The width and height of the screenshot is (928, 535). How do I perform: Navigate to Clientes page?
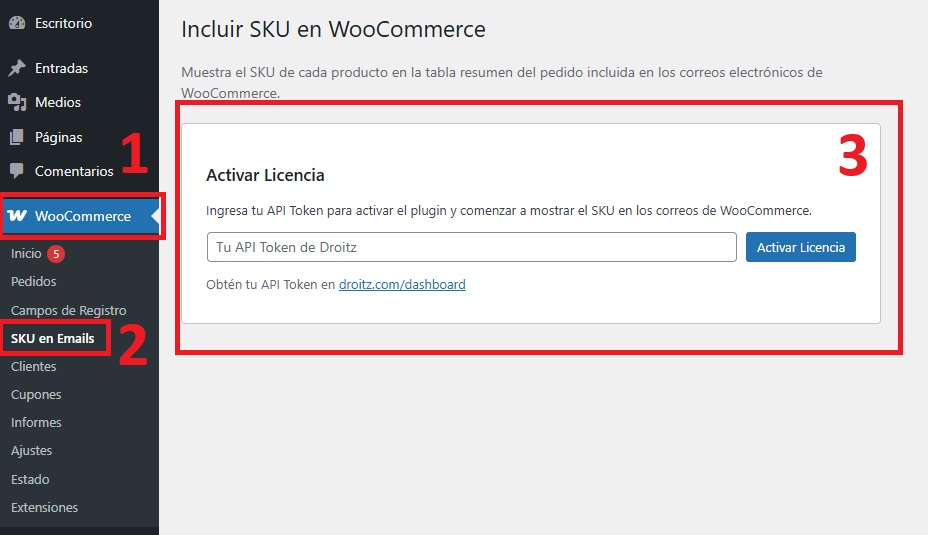tap(34, 367)
